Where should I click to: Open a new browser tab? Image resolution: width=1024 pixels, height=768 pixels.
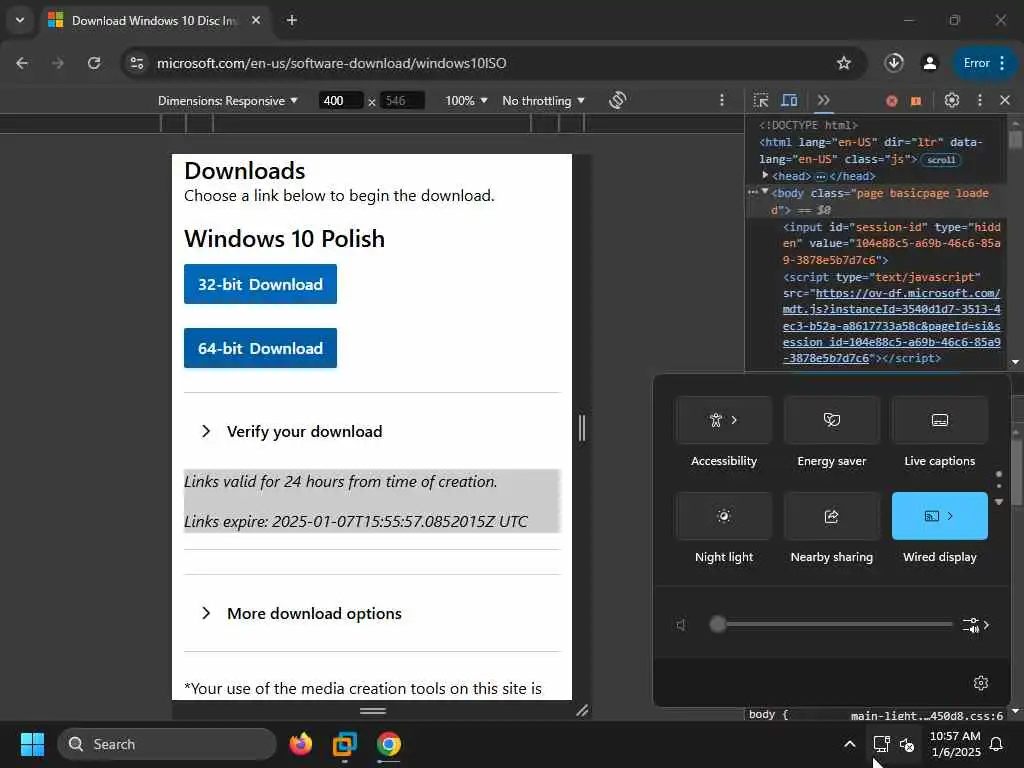(x=292, y=20)
